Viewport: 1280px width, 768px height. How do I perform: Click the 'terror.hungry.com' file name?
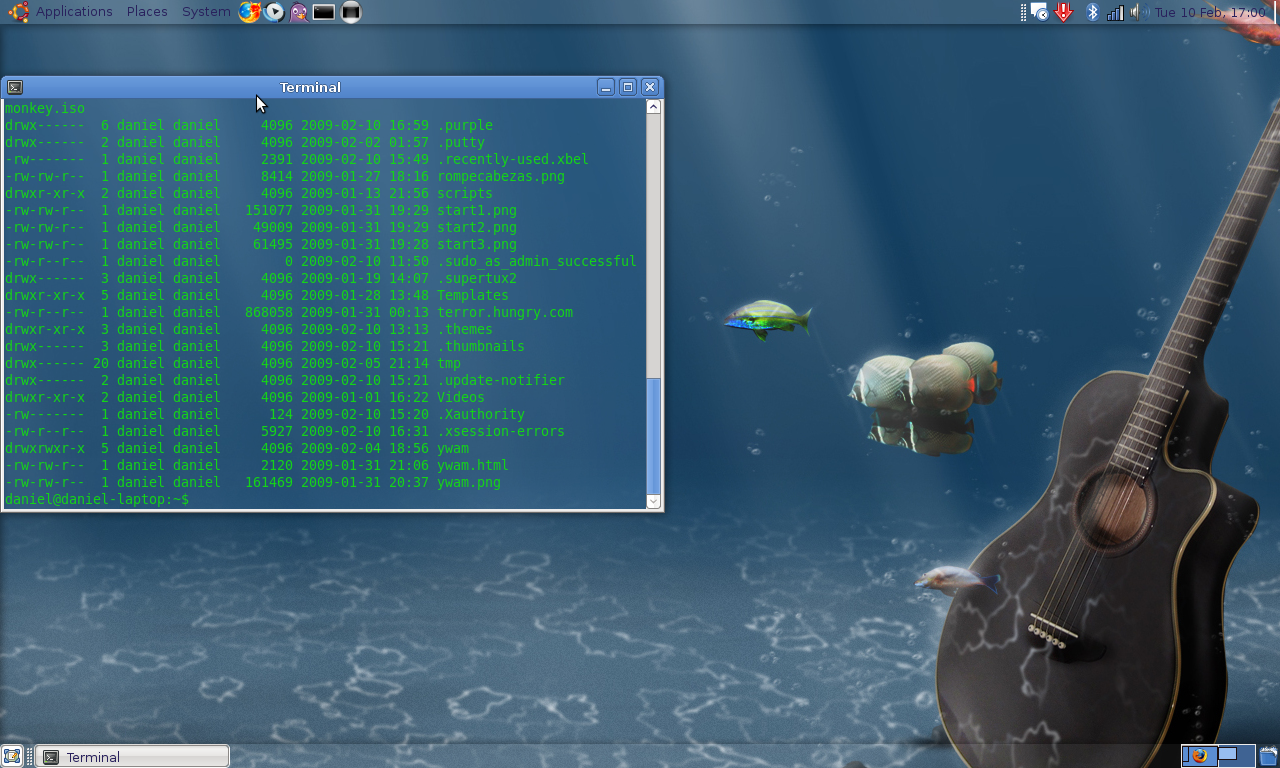pos(505,312)
